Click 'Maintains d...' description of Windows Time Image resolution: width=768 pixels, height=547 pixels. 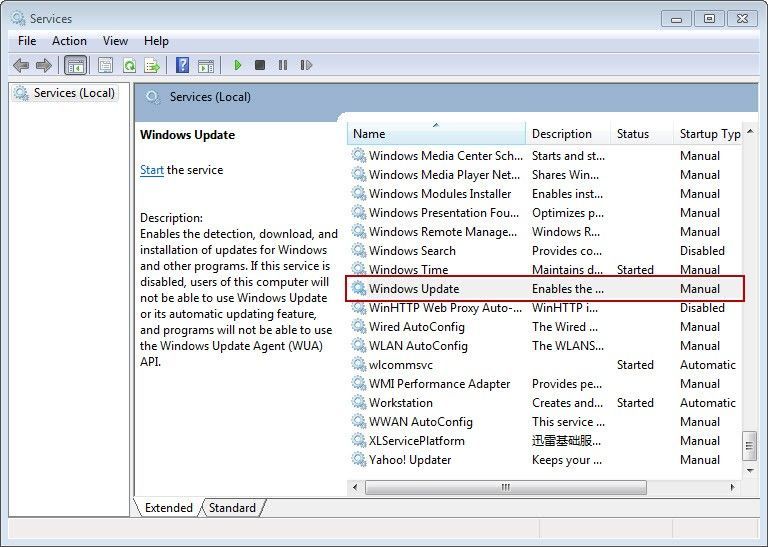click(x=567, y=269)
